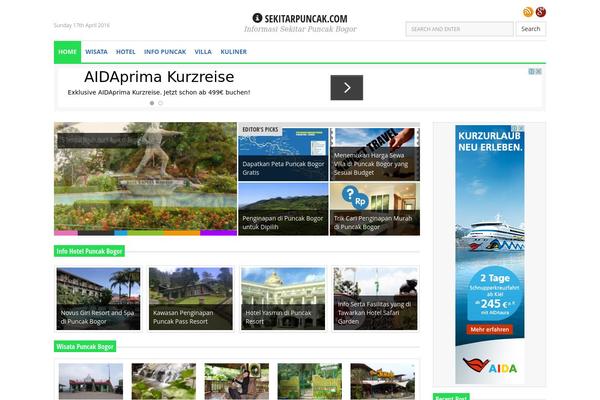Viewport: 600px width, 400px height.
Task: Open Novus Giri Resort and Spa card
Action: 98,299
